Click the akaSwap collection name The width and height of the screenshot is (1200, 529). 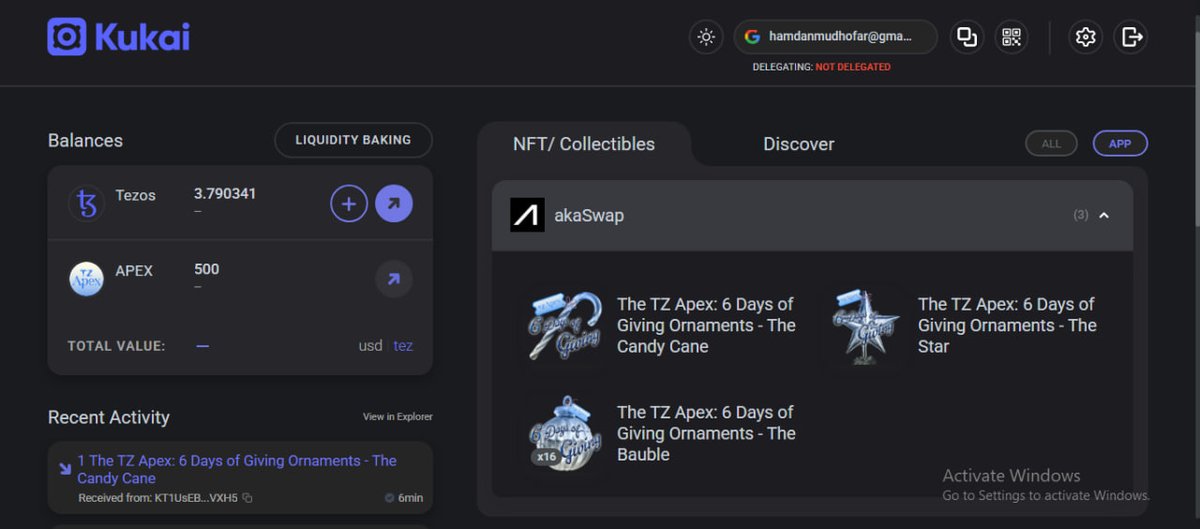pyautogui.click(x=589, y=215)
